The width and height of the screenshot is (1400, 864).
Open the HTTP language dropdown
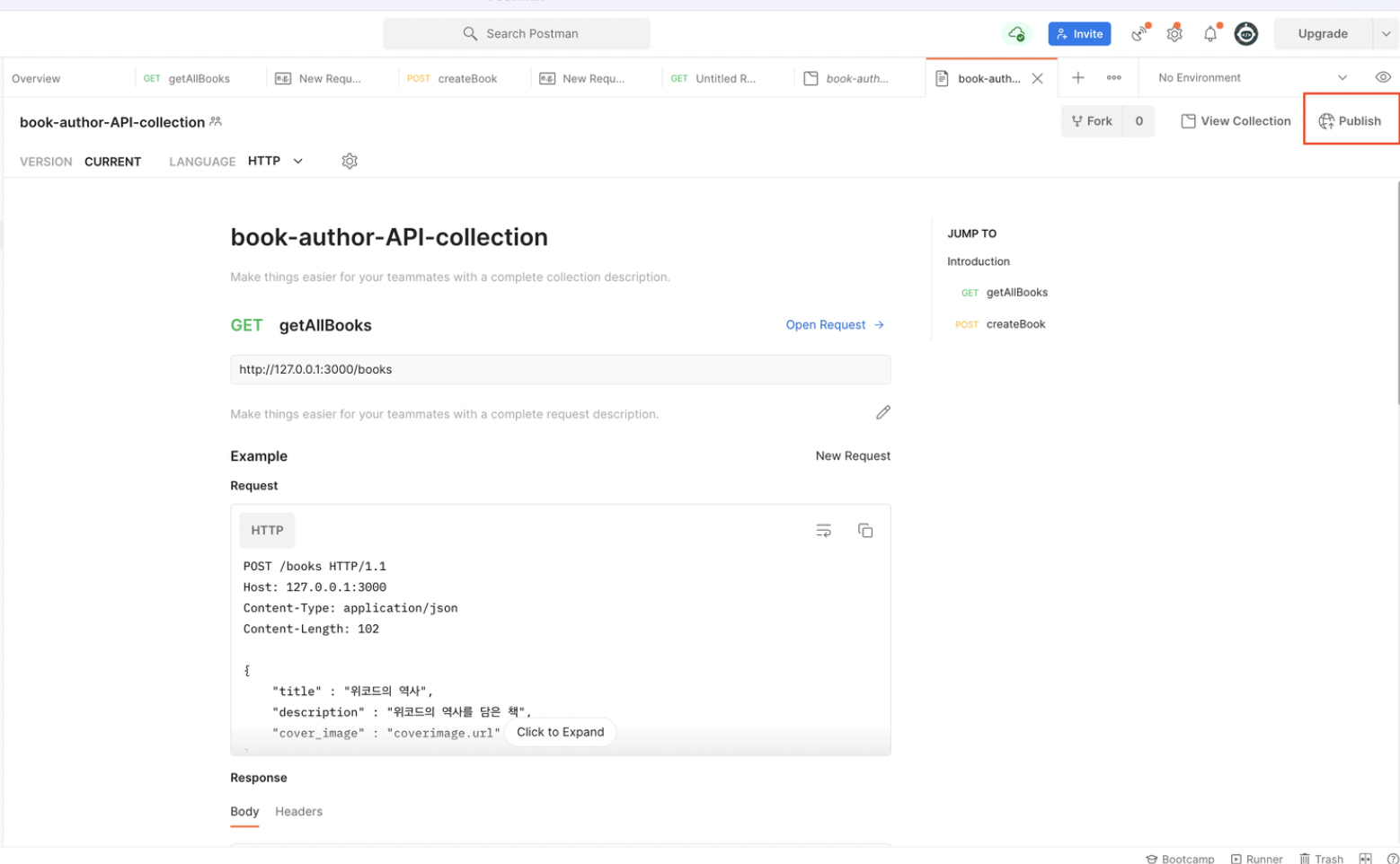point(275,161)
